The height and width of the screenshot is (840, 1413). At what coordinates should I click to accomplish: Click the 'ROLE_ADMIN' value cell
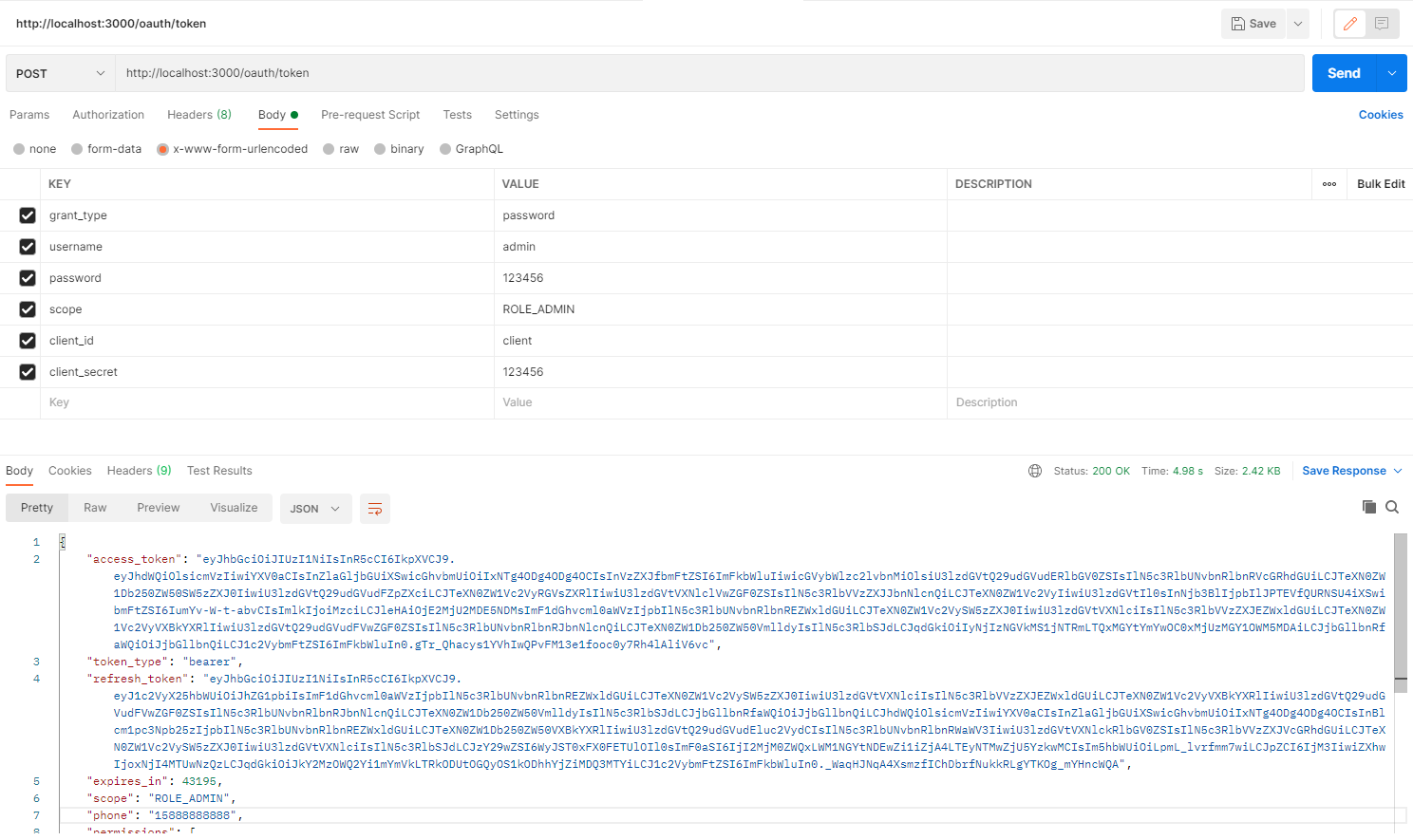coord(721,309)
